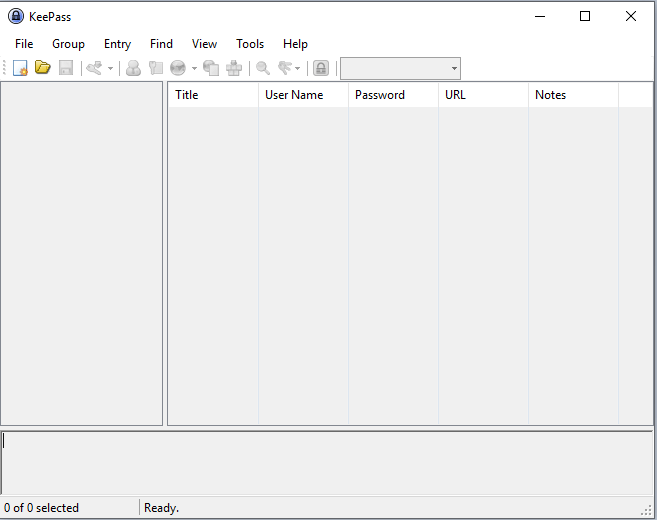Expand the Show Entries dropdown arrow
The image size is (657, 520).
[297, 68]
